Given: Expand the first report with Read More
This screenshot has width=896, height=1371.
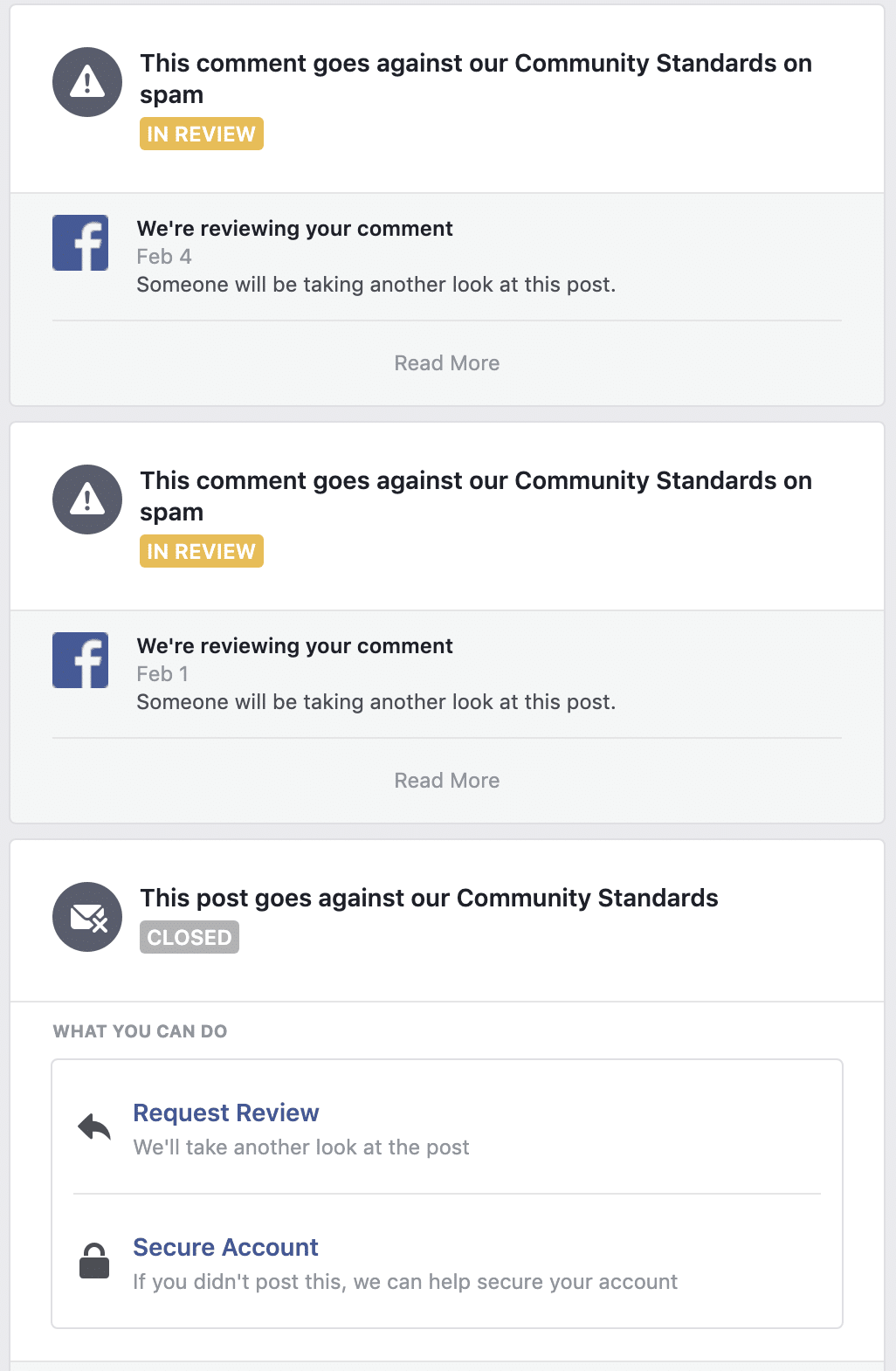Looking at the screenshot, I should pos(446,362).
